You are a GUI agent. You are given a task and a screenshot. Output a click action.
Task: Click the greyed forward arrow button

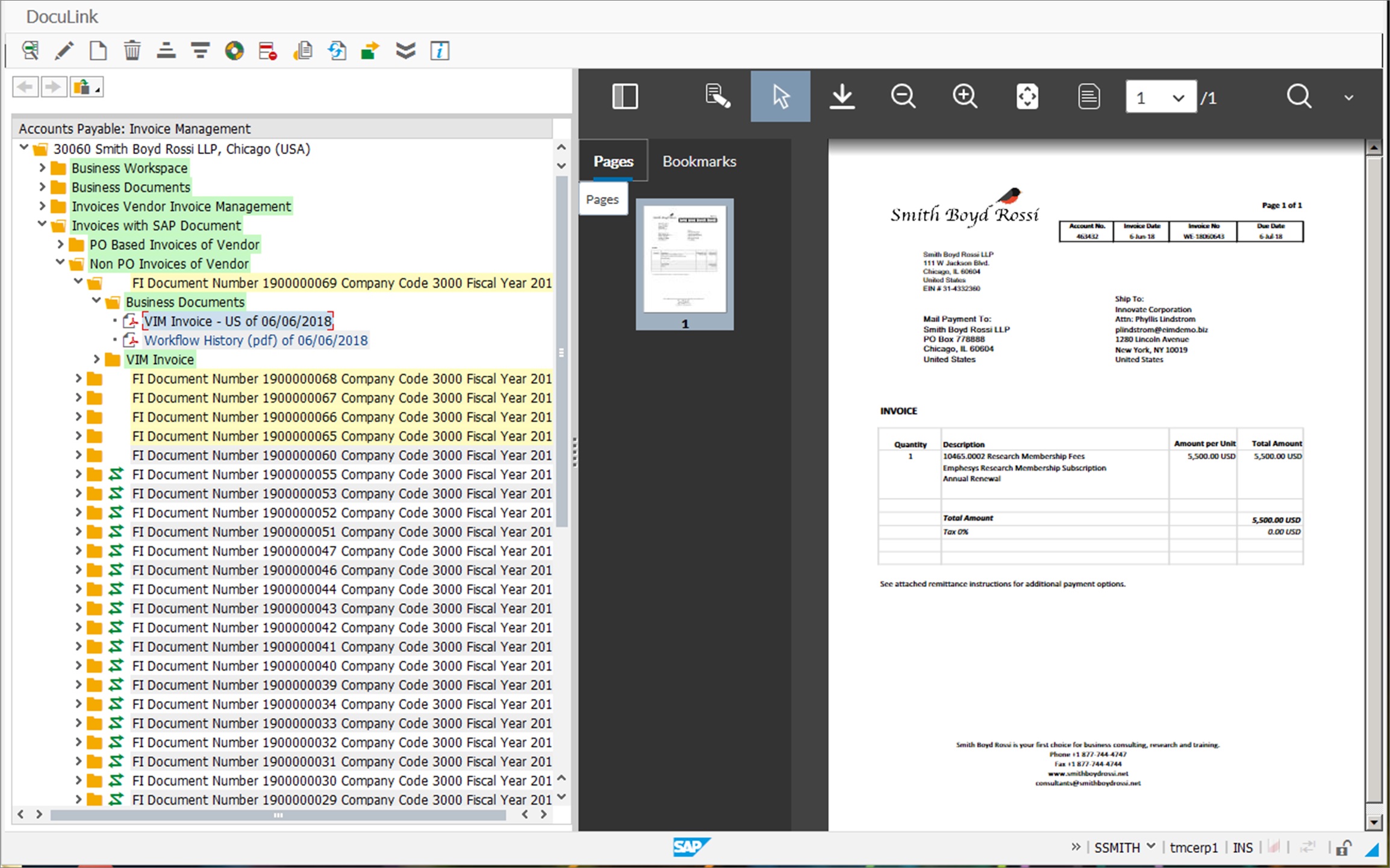point(54,87)
